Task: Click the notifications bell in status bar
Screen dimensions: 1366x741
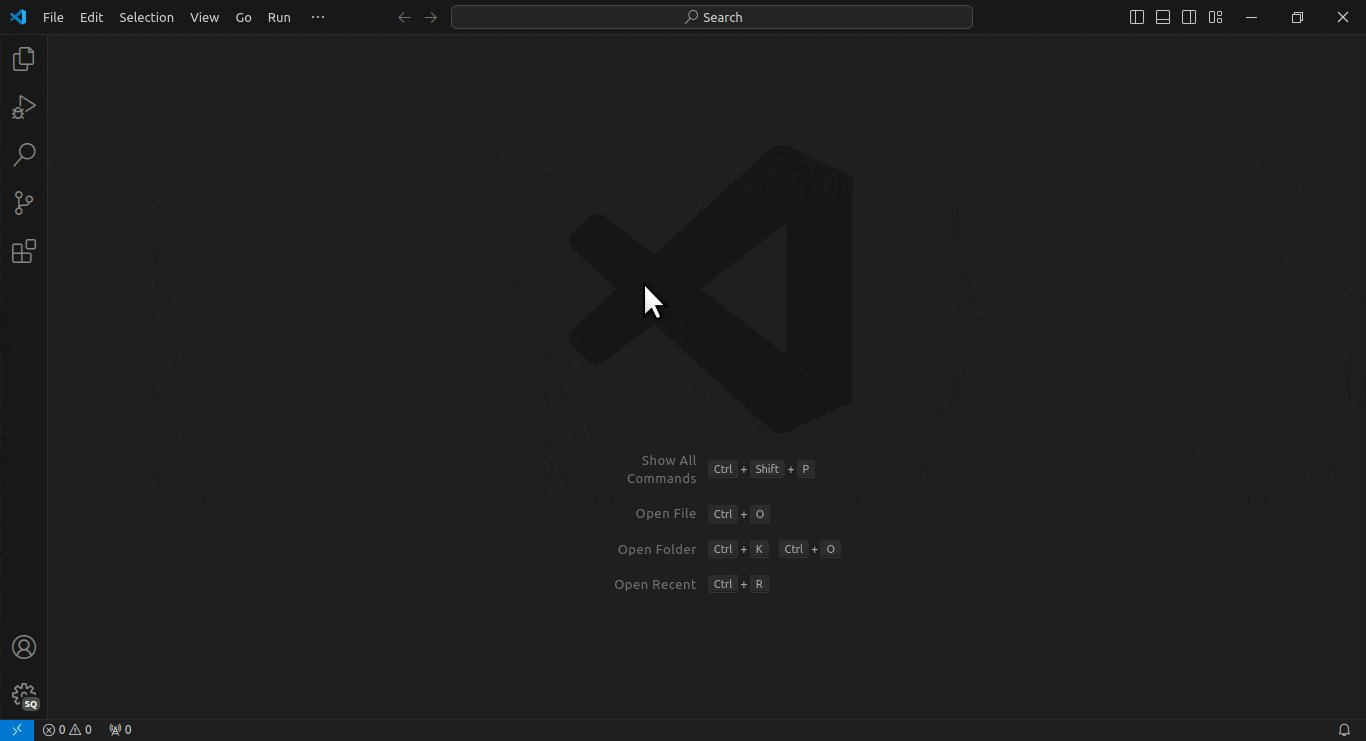Action: [x=1344, y=730]
